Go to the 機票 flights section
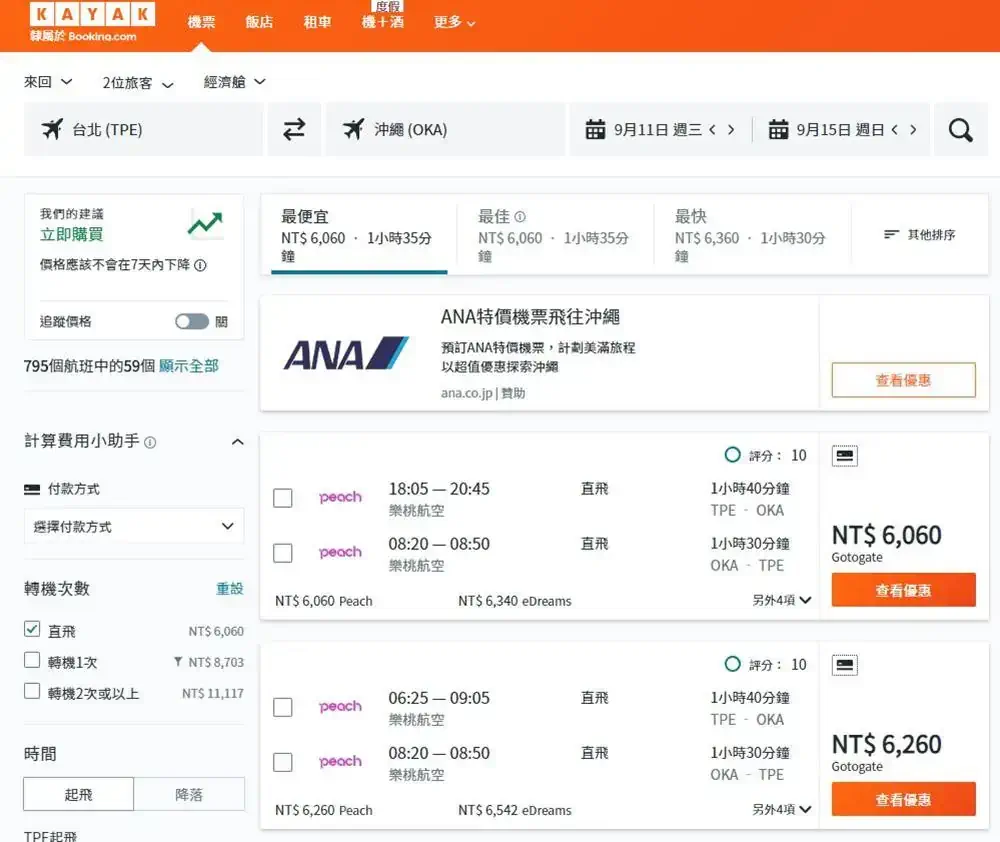Viewport: 1000px width, 842px height. 201,22
